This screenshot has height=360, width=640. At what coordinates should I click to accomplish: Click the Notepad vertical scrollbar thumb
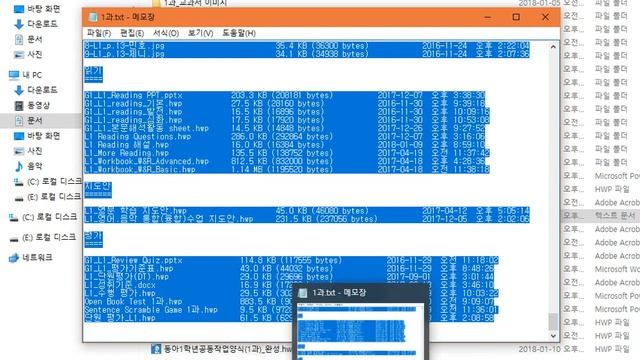tap(553, 321)
